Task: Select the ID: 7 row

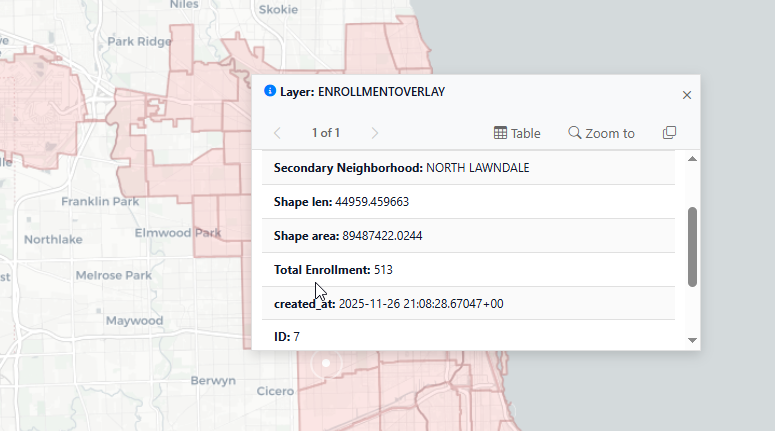Action: [x=468, y=336]
